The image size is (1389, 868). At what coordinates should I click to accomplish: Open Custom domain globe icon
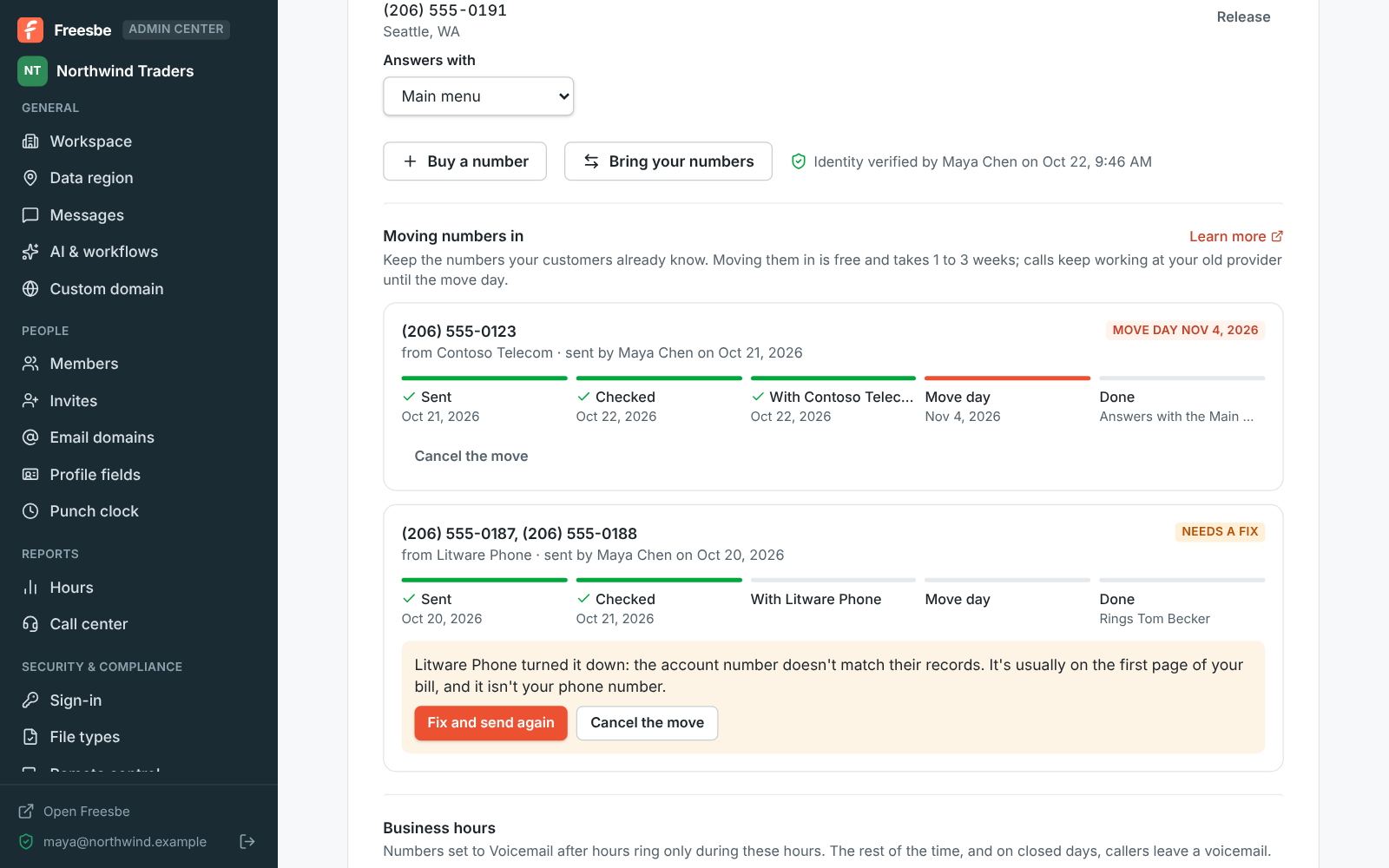coord(30,289)
